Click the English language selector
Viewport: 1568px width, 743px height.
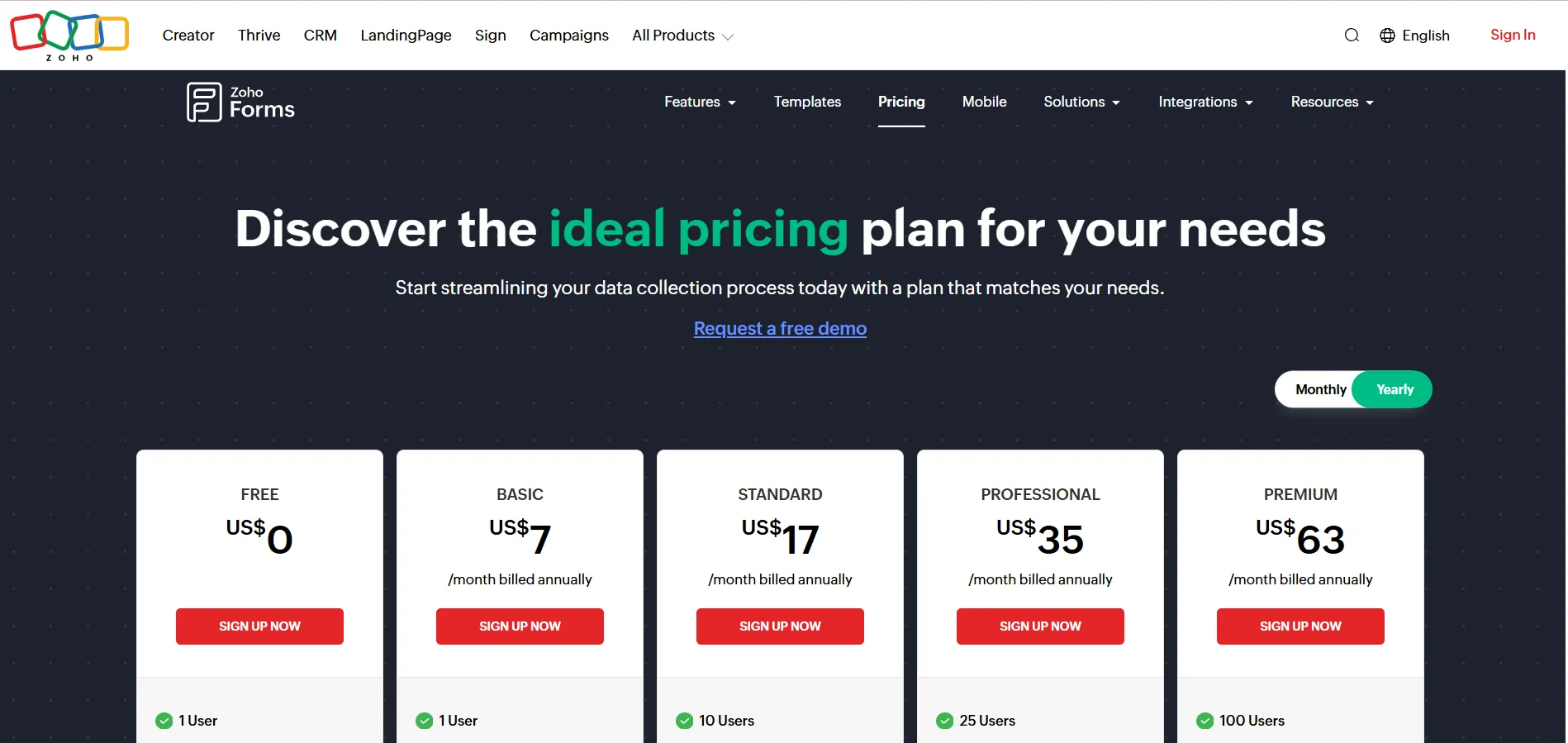coord(1425,35)
